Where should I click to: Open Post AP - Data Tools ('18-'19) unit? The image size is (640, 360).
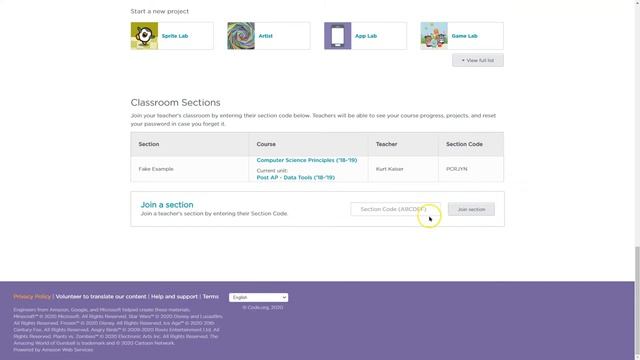(296, 178)
